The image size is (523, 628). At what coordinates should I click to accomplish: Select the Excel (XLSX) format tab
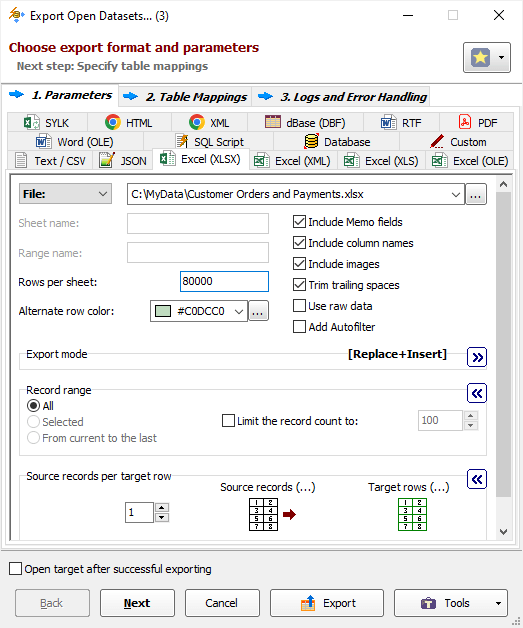[201, 159]
